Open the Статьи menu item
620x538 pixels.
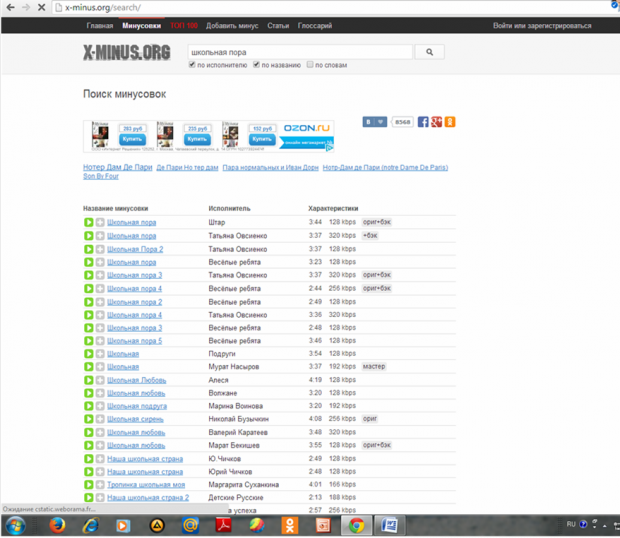tap(278, 26)
